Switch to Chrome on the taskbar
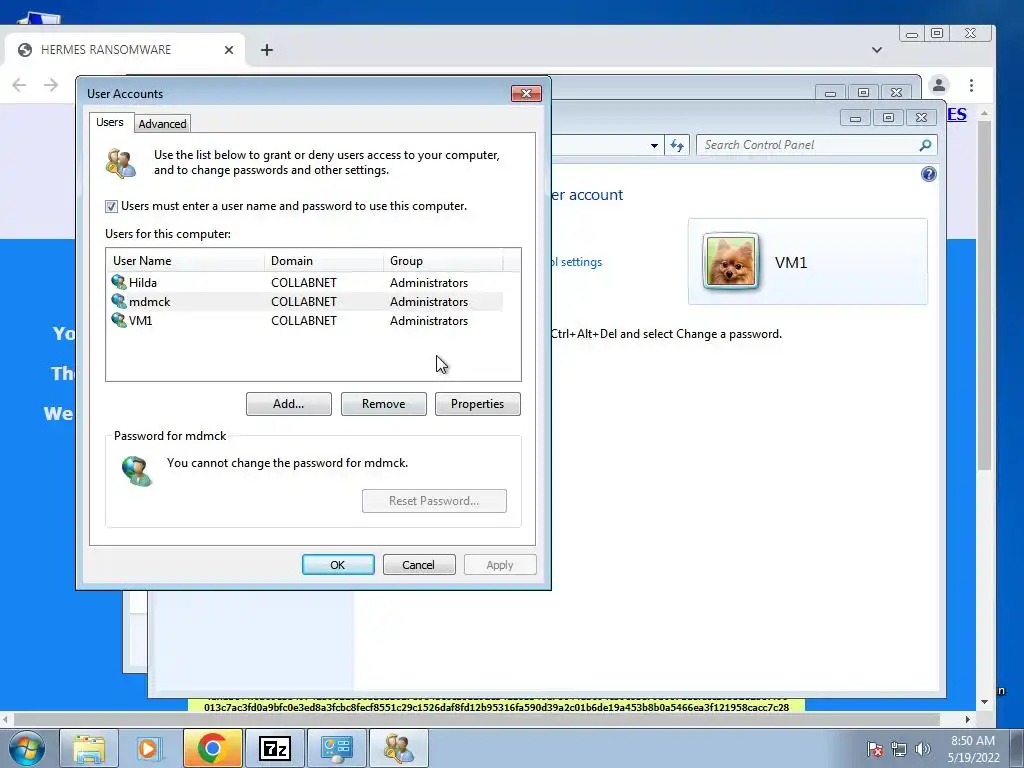Viewport: 1024px width, 768px height. coord(212,748)
